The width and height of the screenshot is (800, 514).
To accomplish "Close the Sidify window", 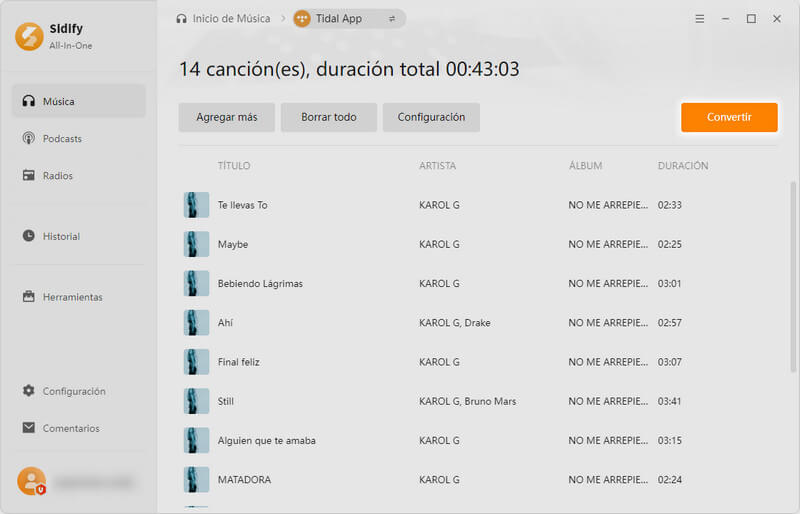I will (777, 19).
